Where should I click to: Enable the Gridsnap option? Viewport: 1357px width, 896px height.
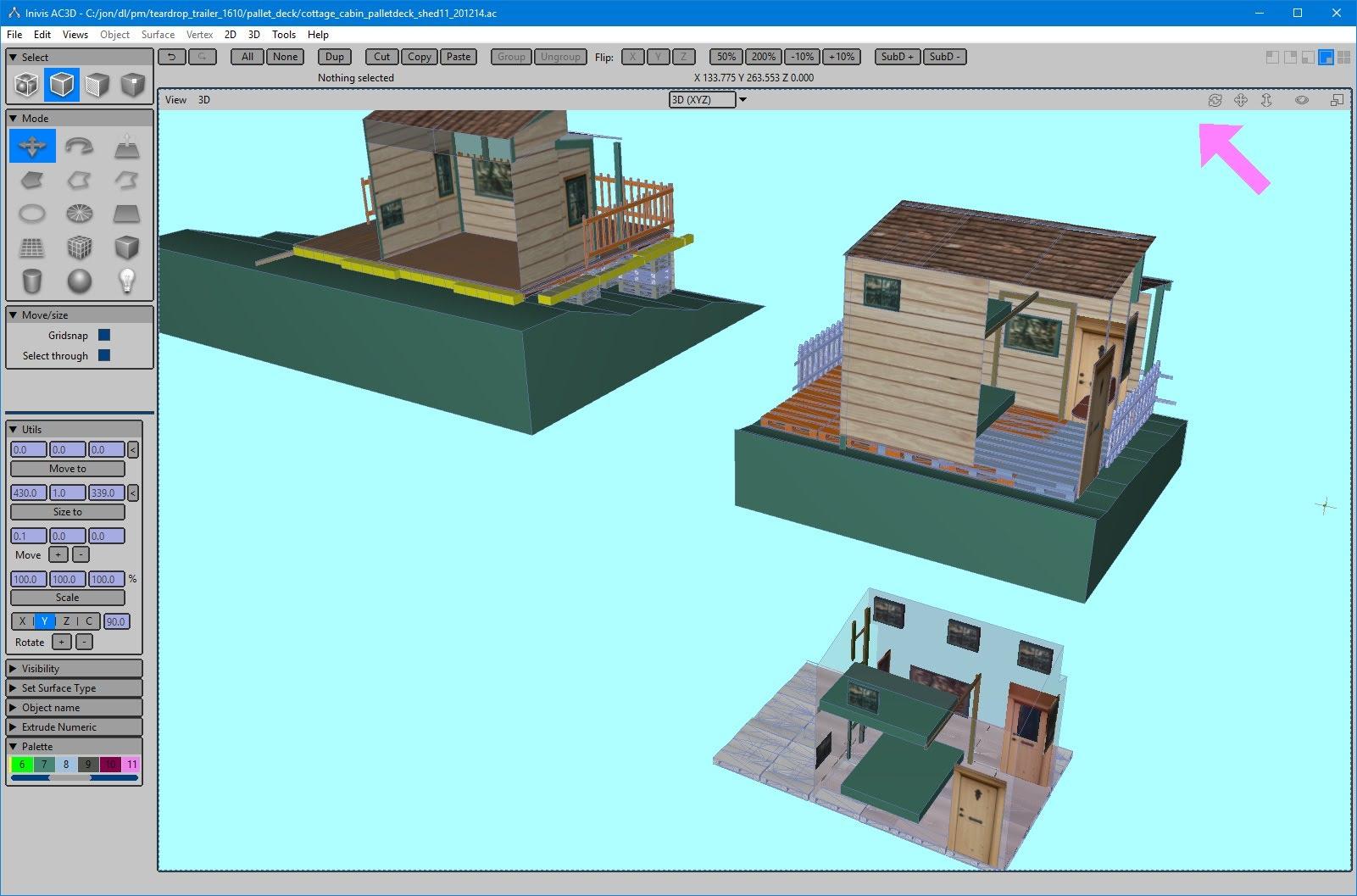[x=103, y=335]
